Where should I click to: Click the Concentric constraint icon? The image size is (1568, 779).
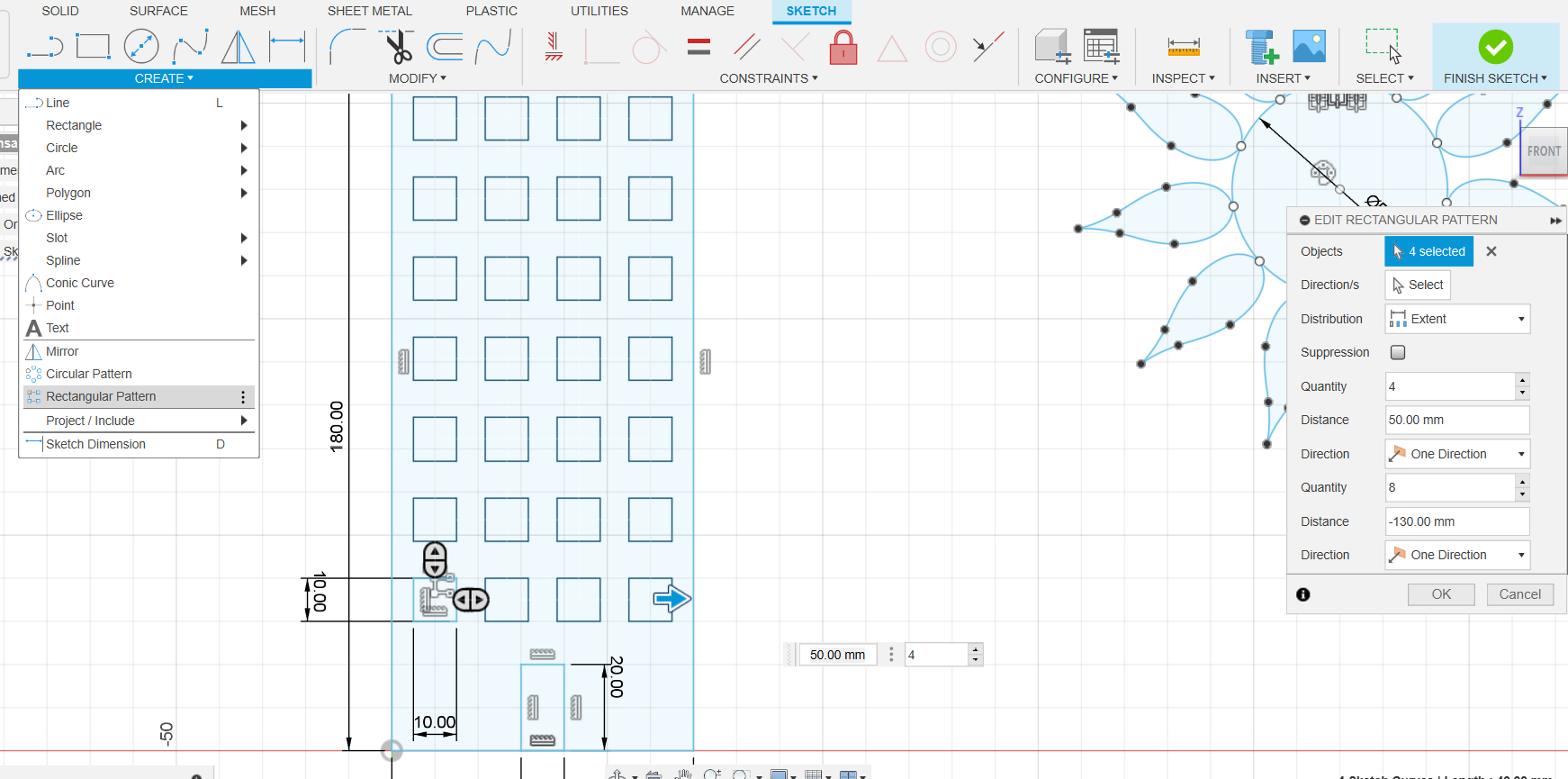coord(941,46)
